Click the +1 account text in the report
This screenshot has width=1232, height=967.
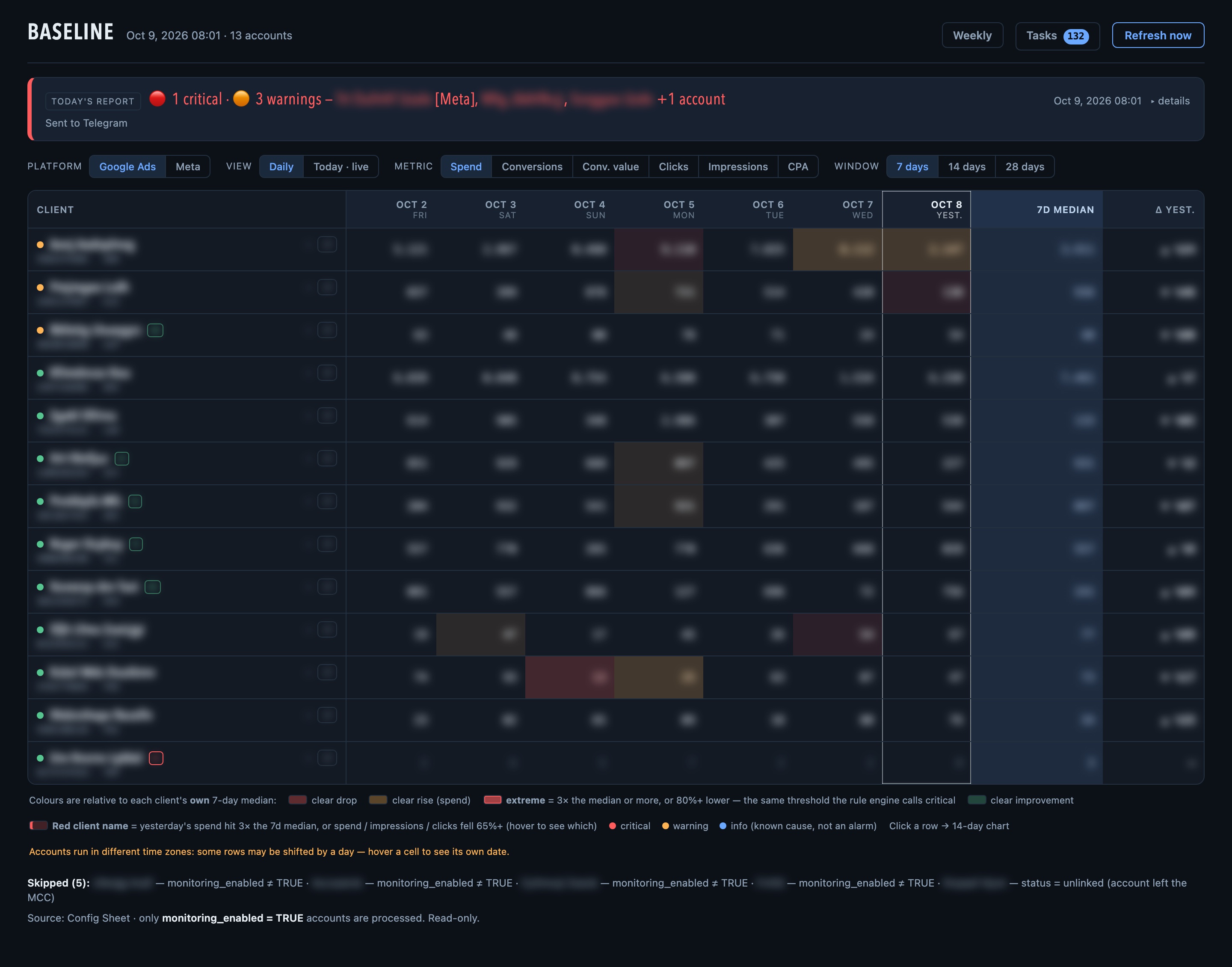[x=691, y=99]
